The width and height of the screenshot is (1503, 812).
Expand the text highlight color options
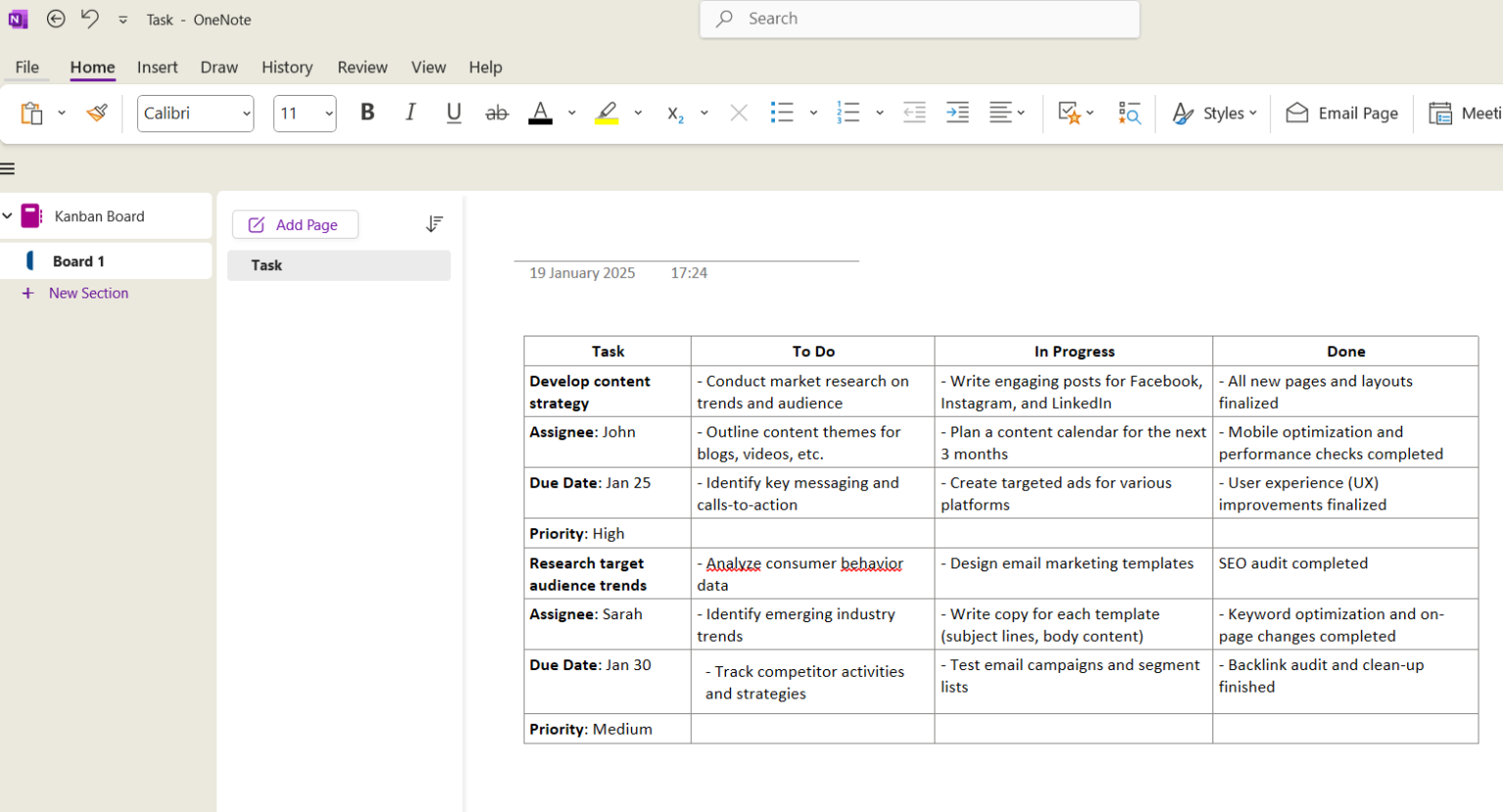coord(639,113)
